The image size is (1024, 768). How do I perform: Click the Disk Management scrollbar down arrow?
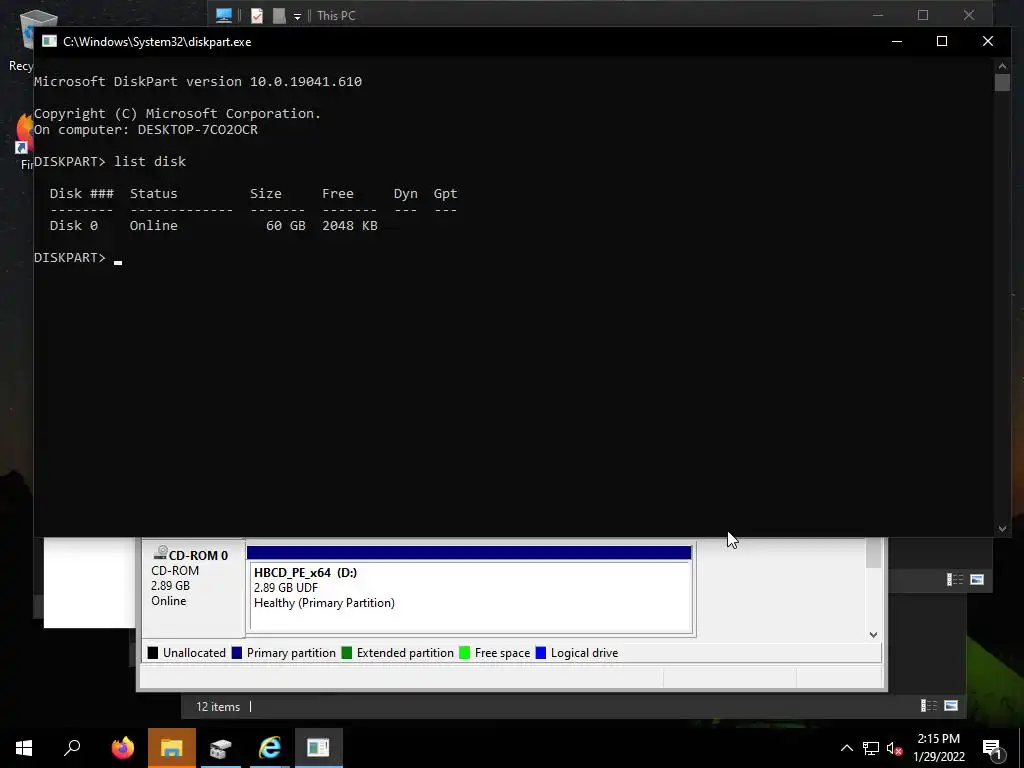coord(873,635)
